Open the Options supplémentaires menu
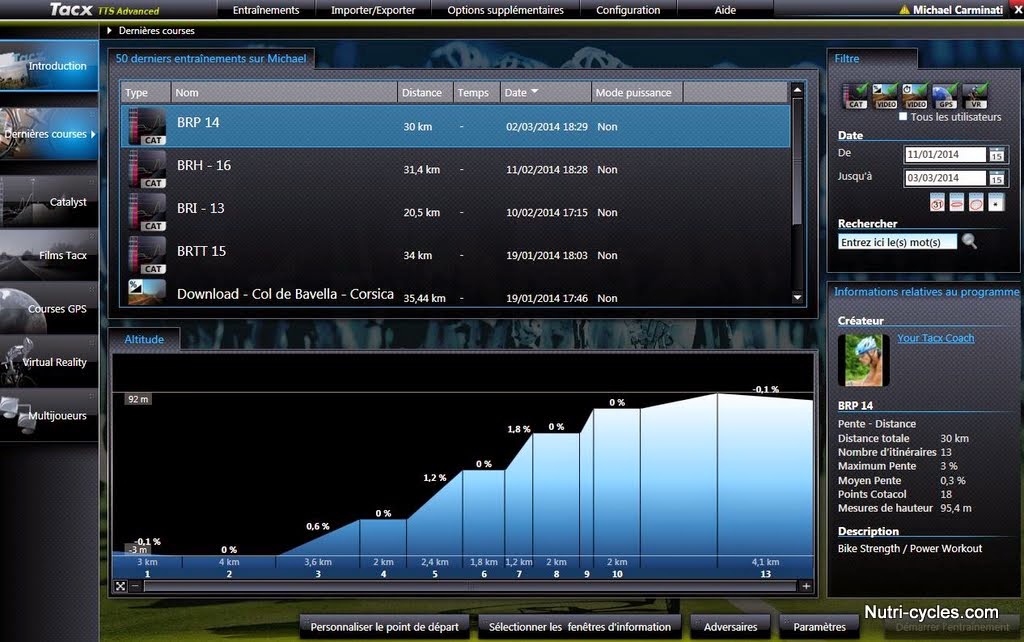This screenshot has height=642, width=1024. click(505, 10)
